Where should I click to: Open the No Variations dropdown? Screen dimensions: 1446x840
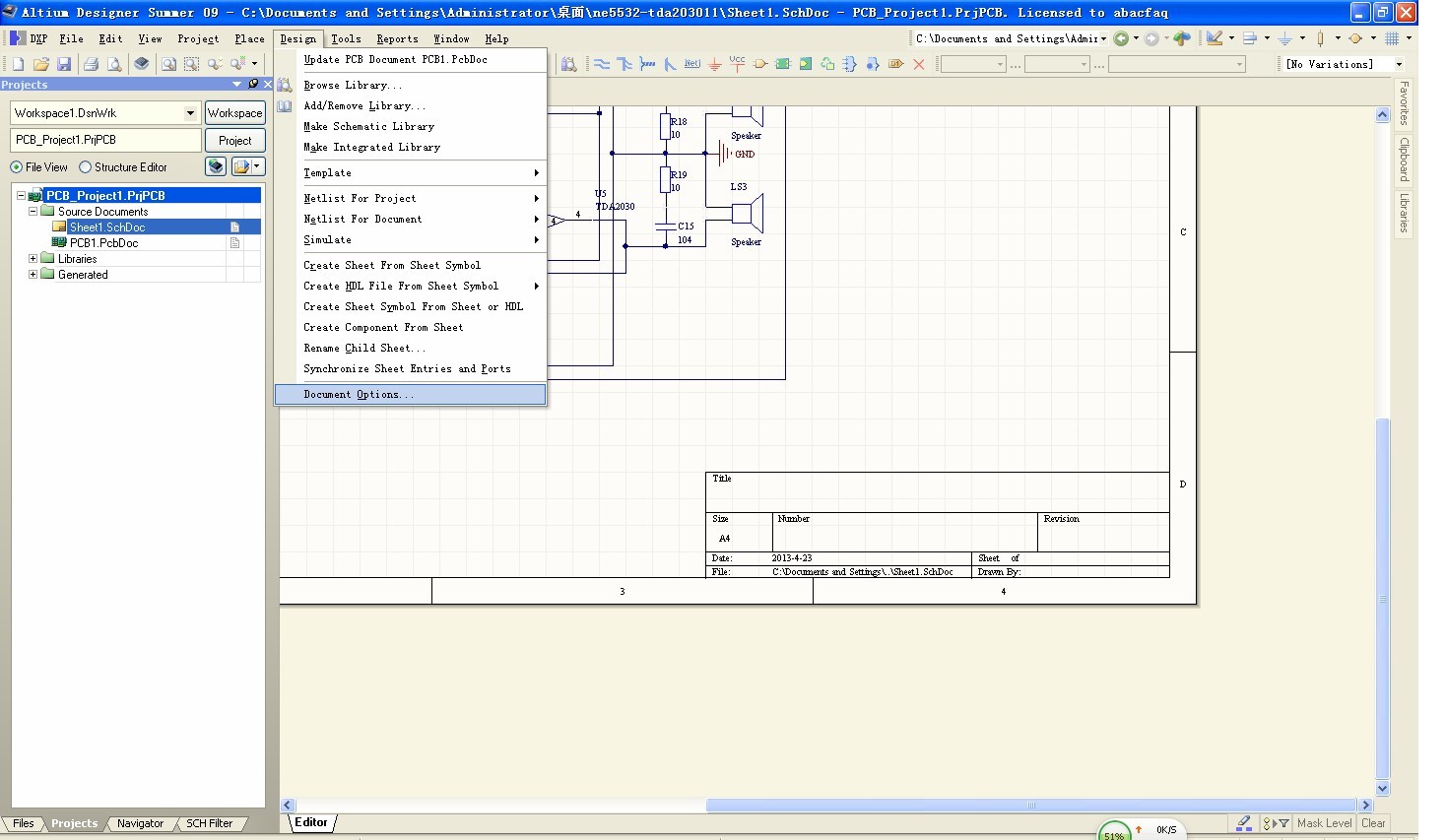coord(1399,64)
